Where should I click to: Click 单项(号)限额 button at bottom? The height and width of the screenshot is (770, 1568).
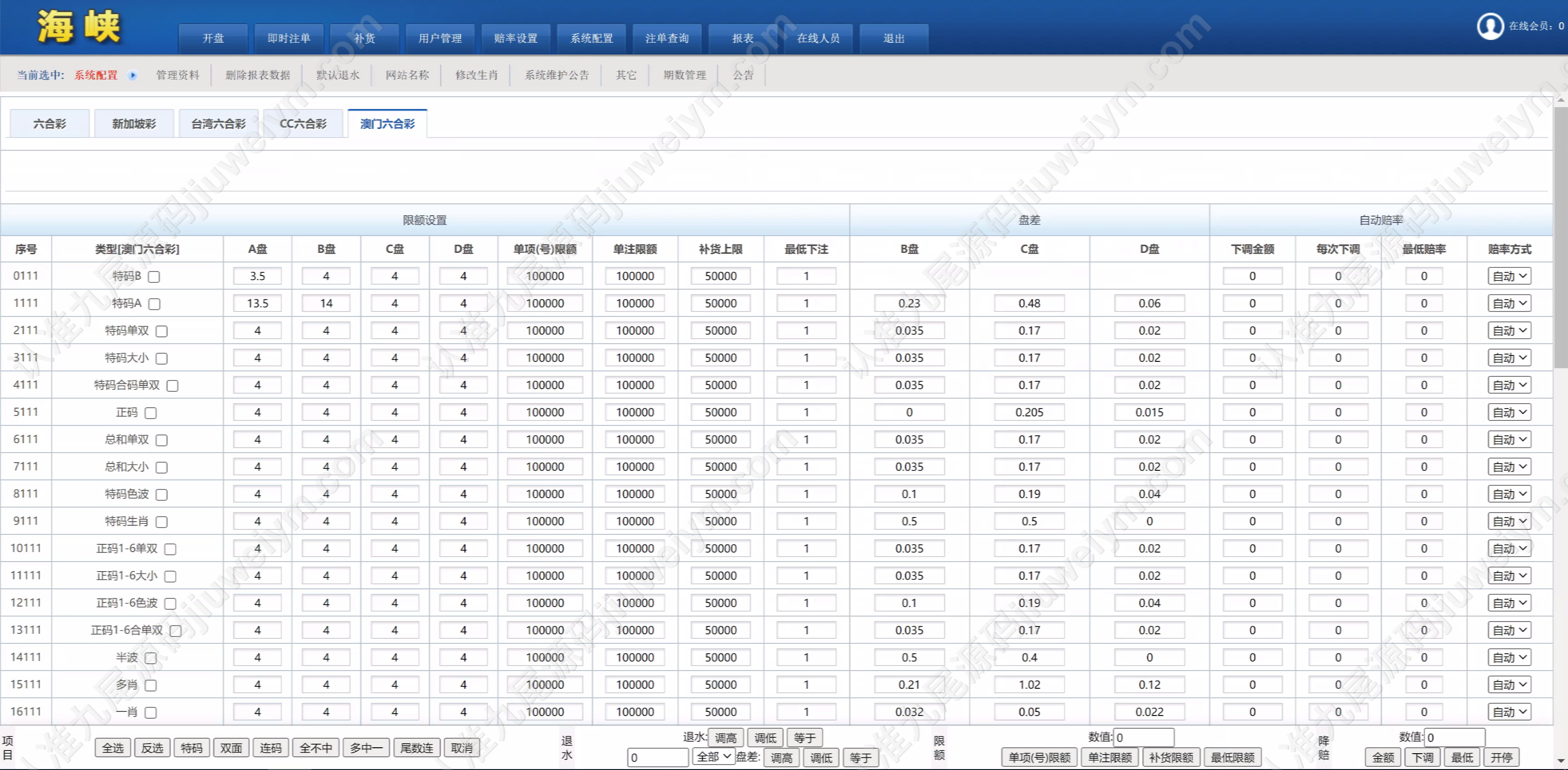point(1039,758)
